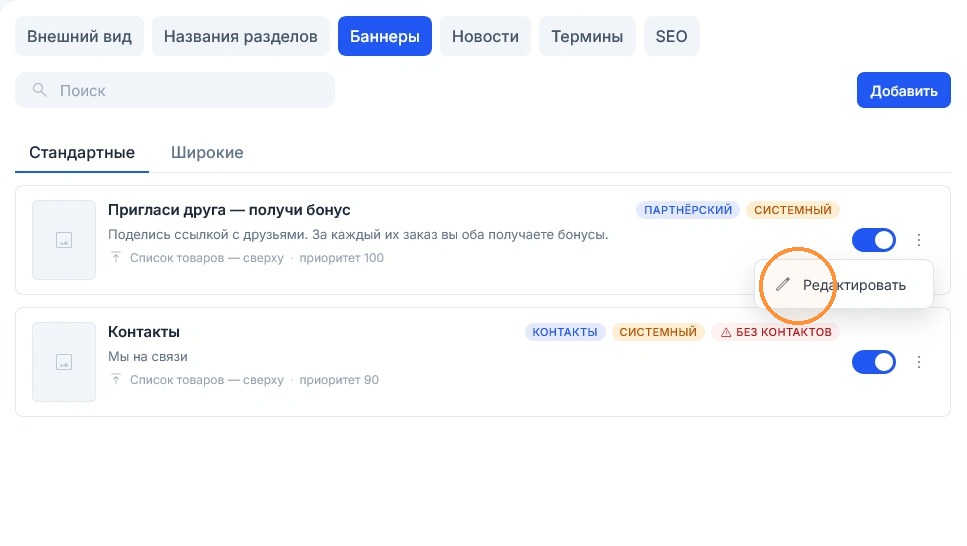The image size is (967, 546).
Task: Go to the Новости section
Action: pos(485,36)
